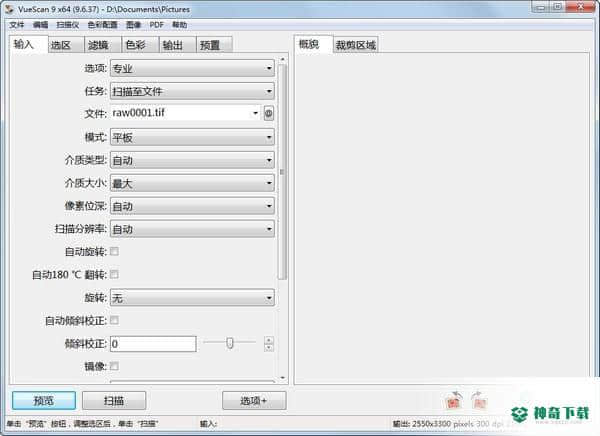
Task: Open the 帮助 menu
Action: (179, 25)
